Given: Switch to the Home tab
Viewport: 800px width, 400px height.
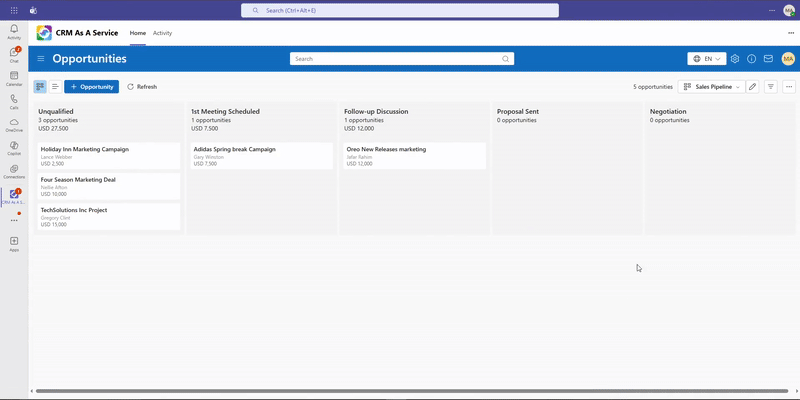Looking at the screenshot, I should tap(138, 33).
